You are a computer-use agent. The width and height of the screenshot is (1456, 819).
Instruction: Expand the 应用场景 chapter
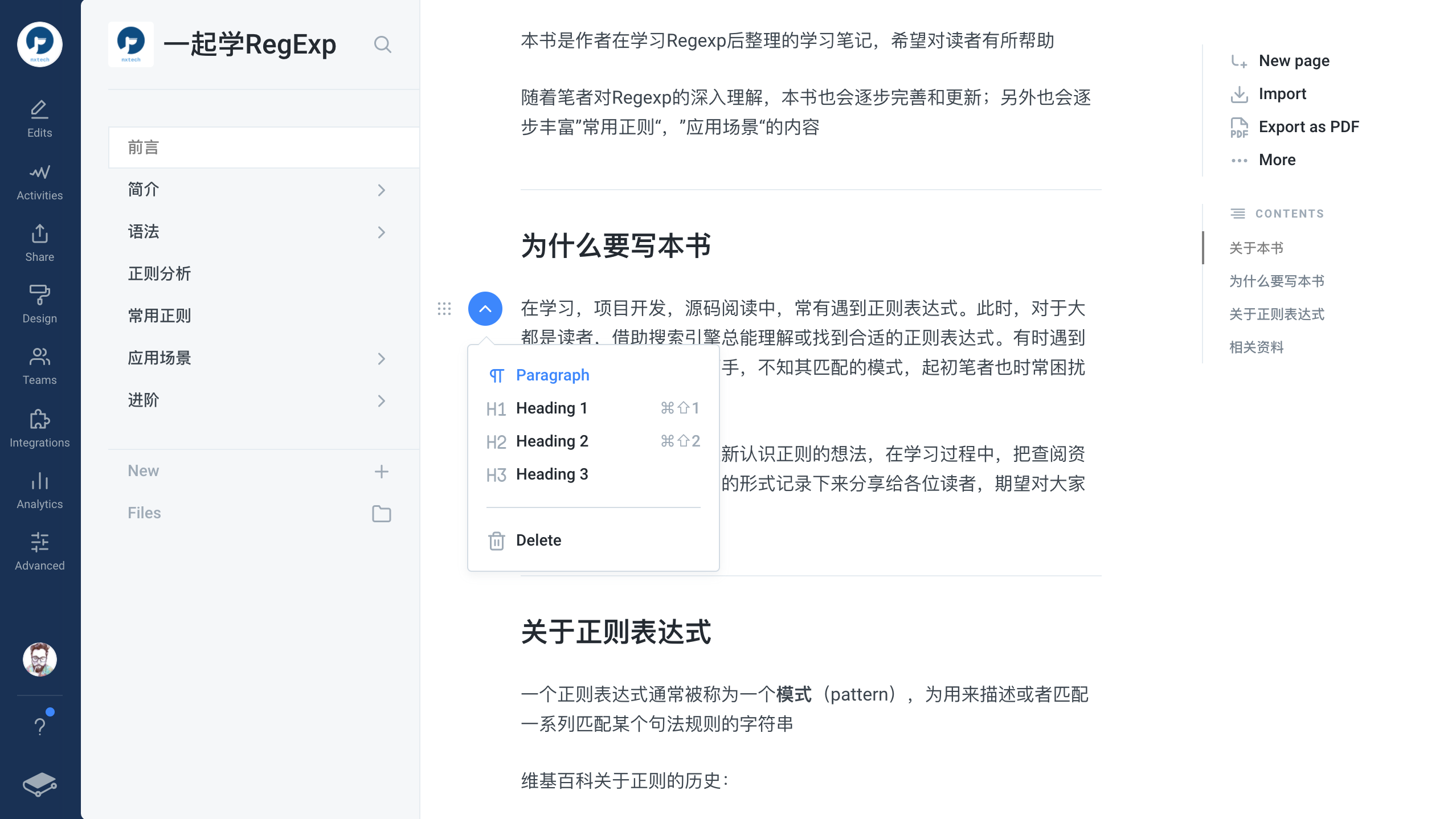coord(381,359)
